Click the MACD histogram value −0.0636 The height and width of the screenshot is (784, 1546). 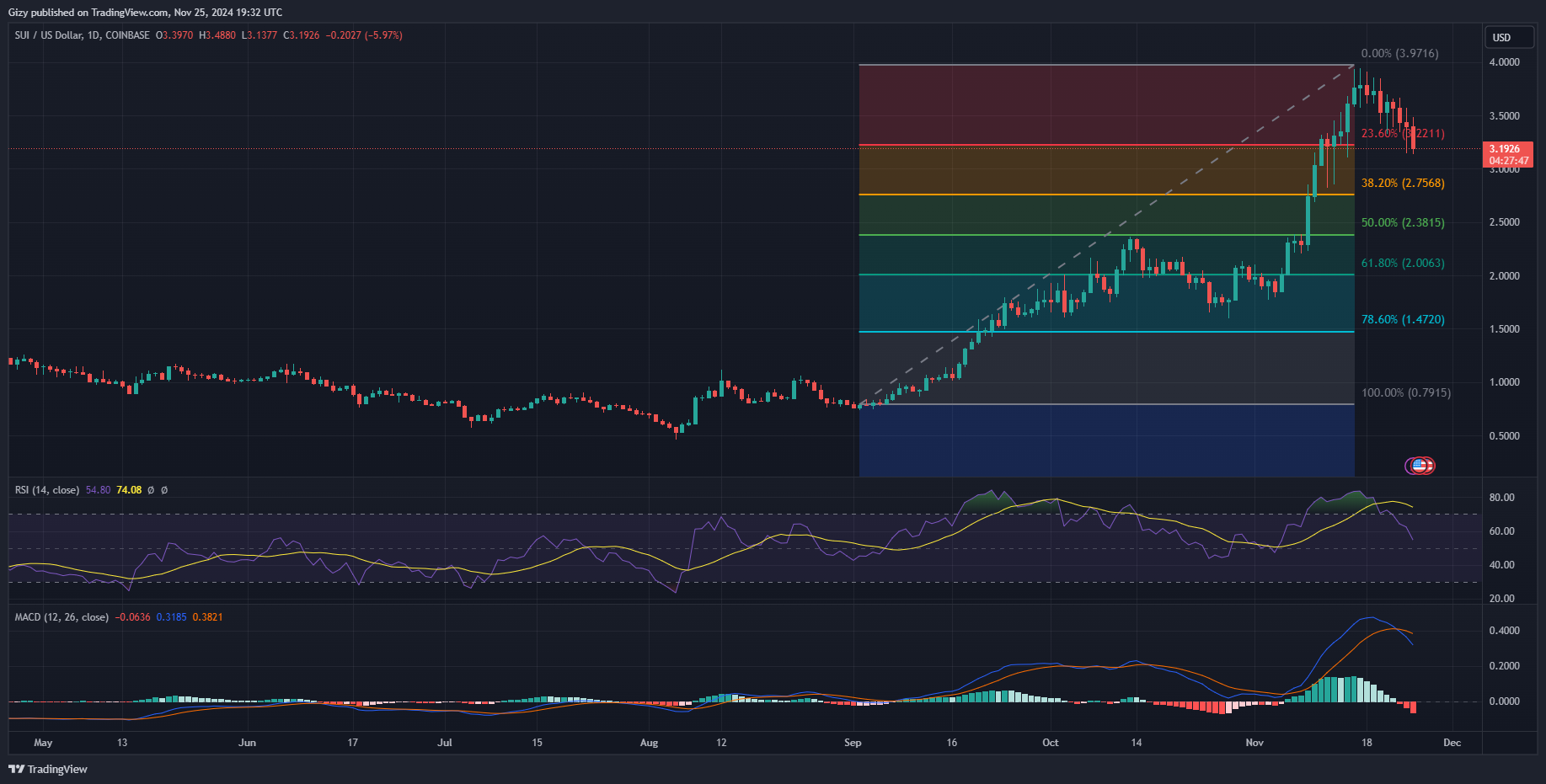pyautogui.click(x=133, y=617)
